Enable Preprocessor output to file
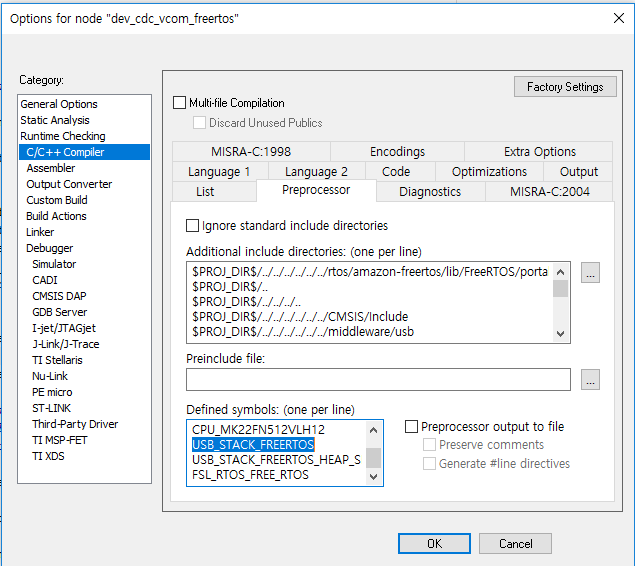The image size is (635, 566). tap(412, 427)
